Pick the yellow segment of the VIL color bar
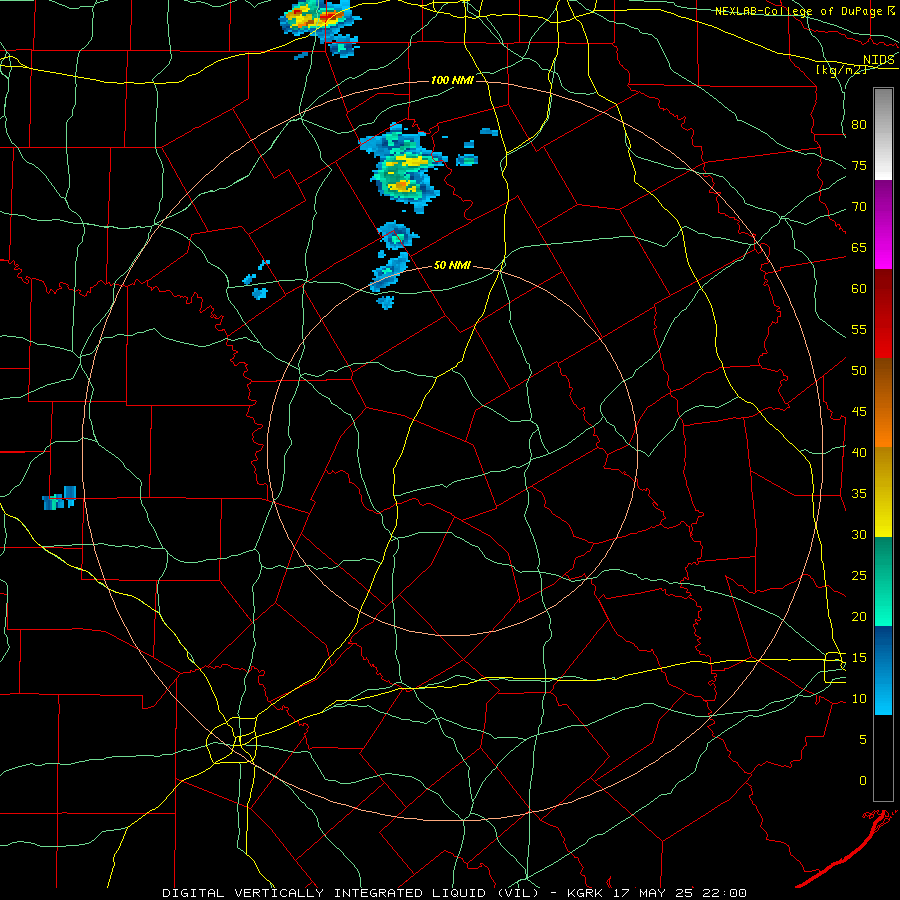 click(x=883, y=492)
